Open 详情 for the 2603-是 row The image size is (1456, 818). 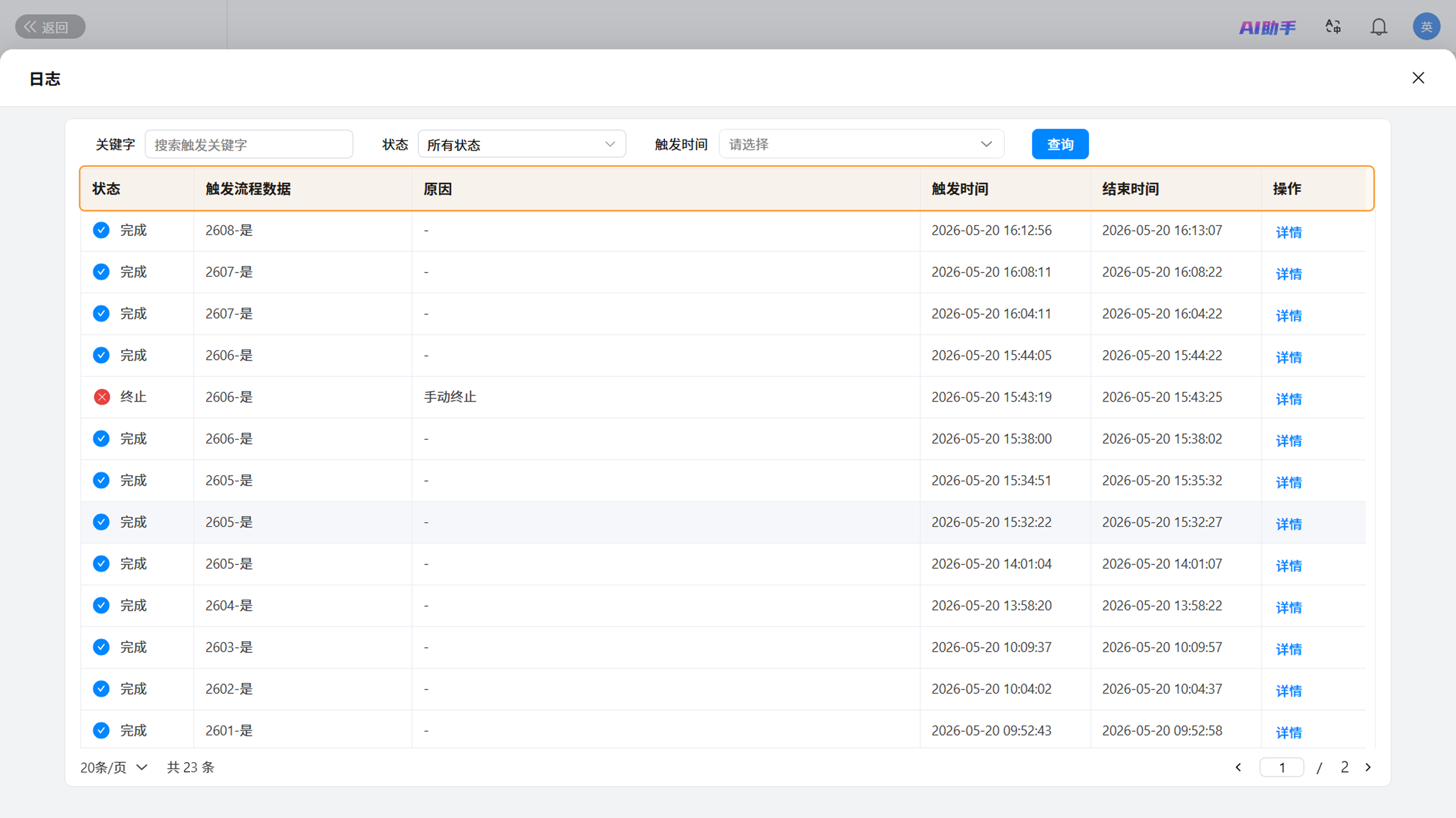[x=1289, y=649]
